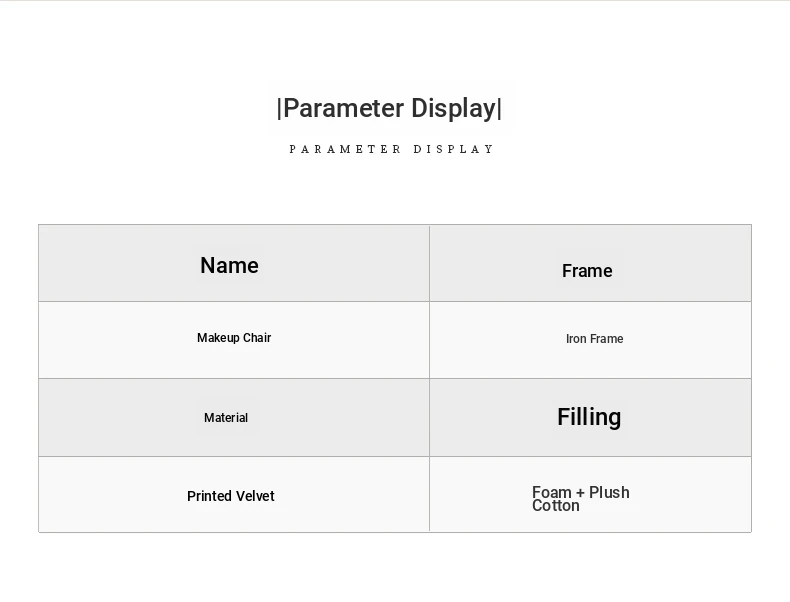This screenshot has width=790, height=602.
Task: Select the "Material" label cell
Action: pyautogui.click(x=226, y=418)
